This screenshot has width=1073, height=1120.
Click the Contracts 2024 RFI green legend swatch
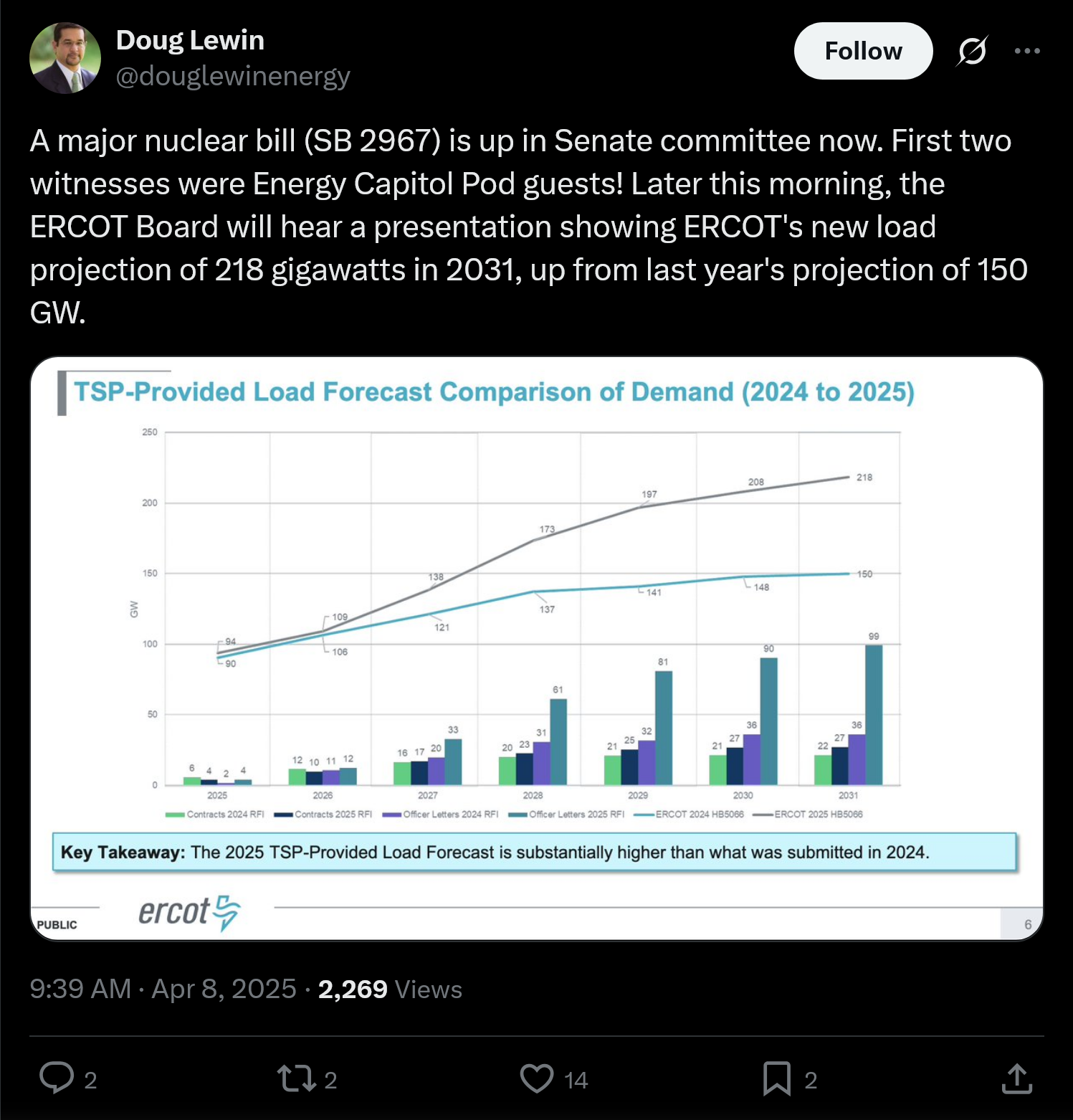tap(175, 815)
